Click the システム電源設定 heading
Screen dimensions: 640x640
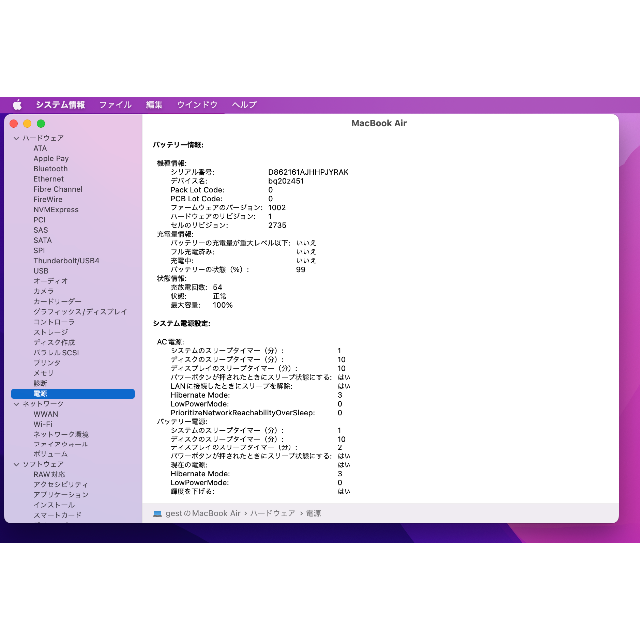coord(182,323)
